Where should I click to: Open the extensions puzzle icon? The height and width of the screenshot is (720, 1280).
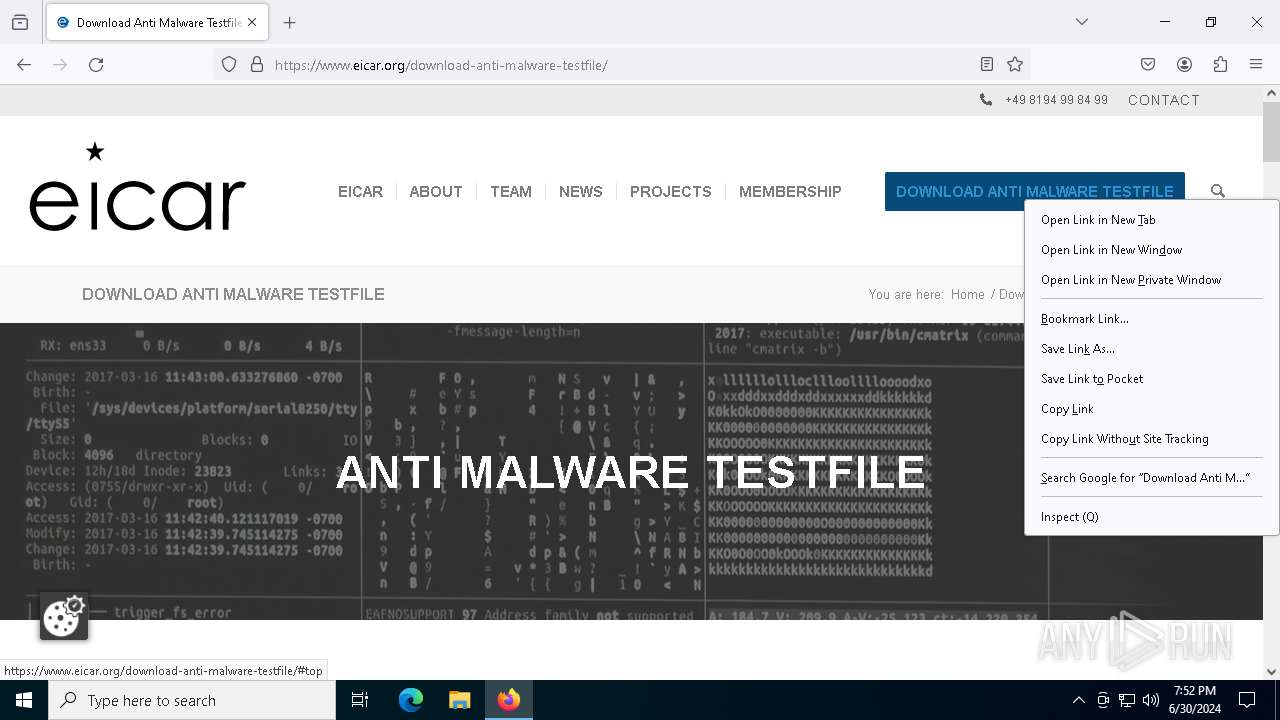coord(1220,65)
